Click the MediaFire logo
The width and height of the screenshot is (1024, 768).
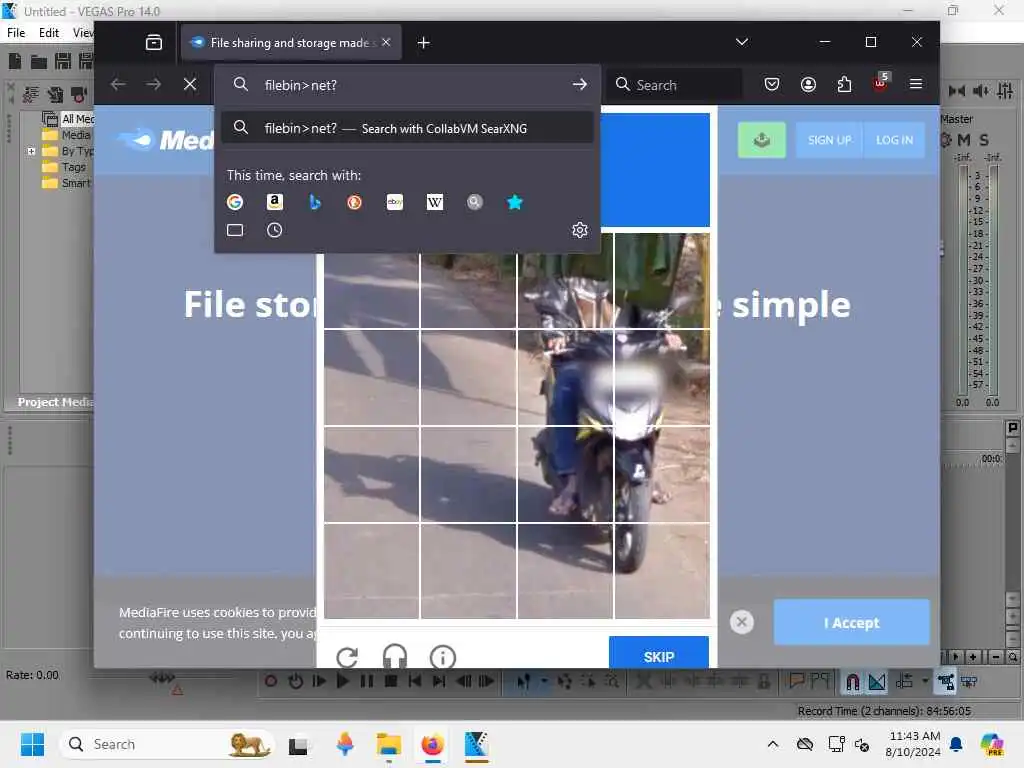coord(167,140)
